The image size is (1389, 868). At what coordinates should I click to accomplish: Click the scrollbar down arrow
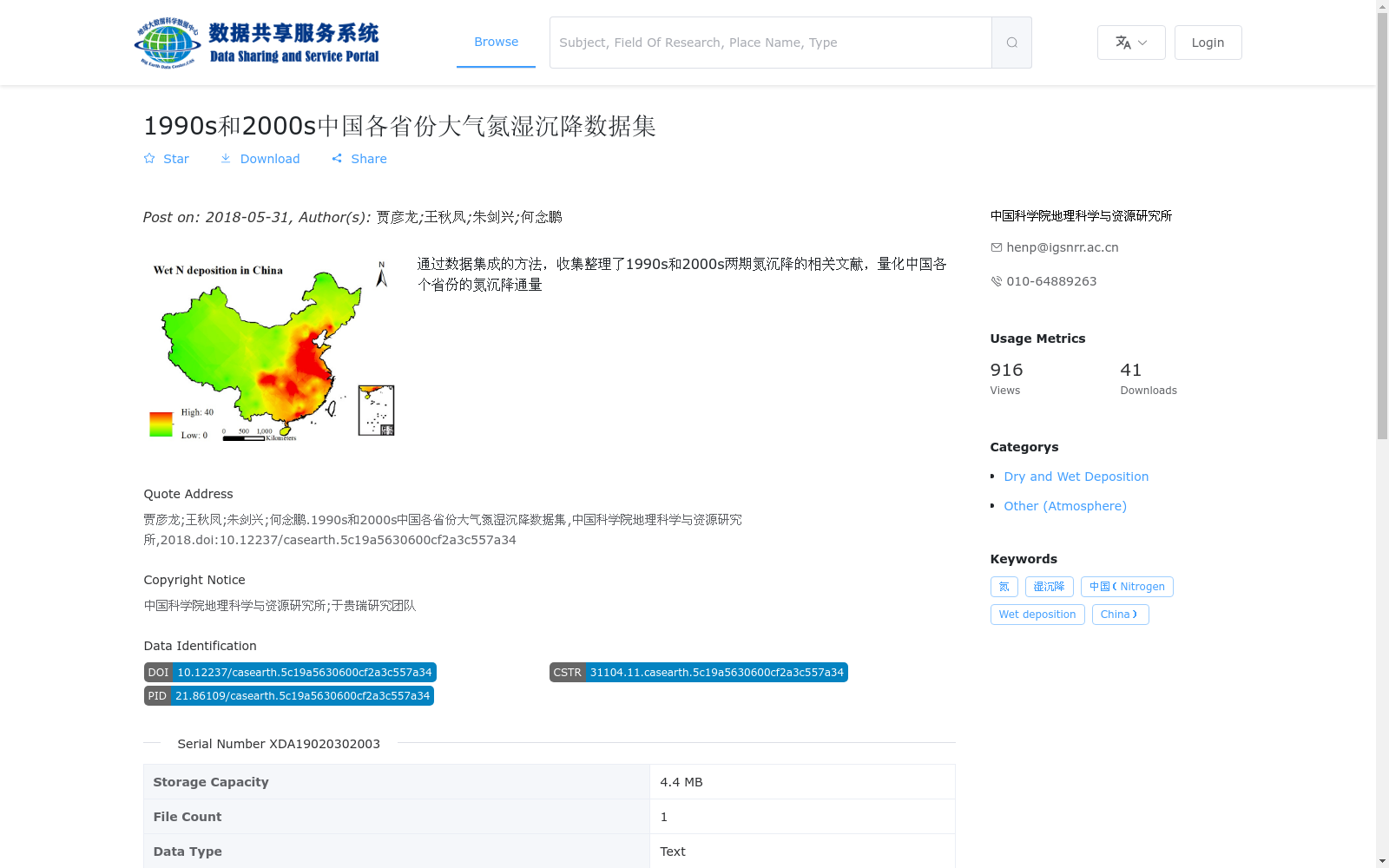click(1382, 861)
